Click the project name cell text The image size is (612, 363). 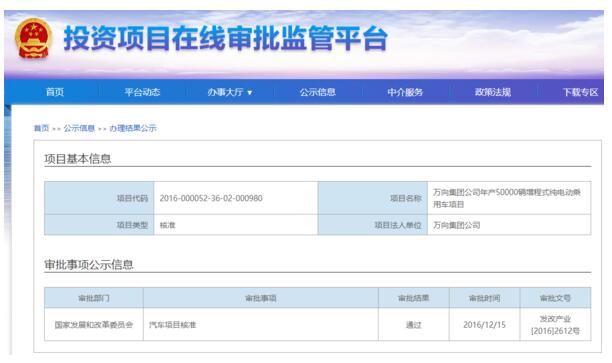pyautogui.click(x=507, y=198)
